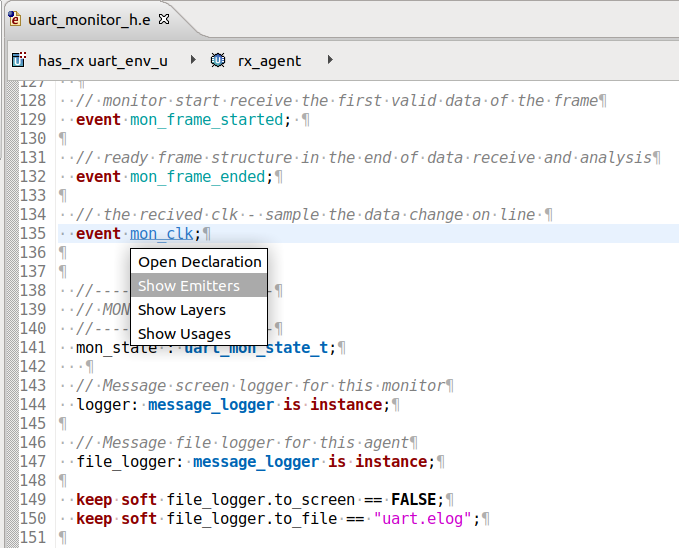Click the event keyword on line 132
This screenshot has height=548, width=679.
(98, 177)
